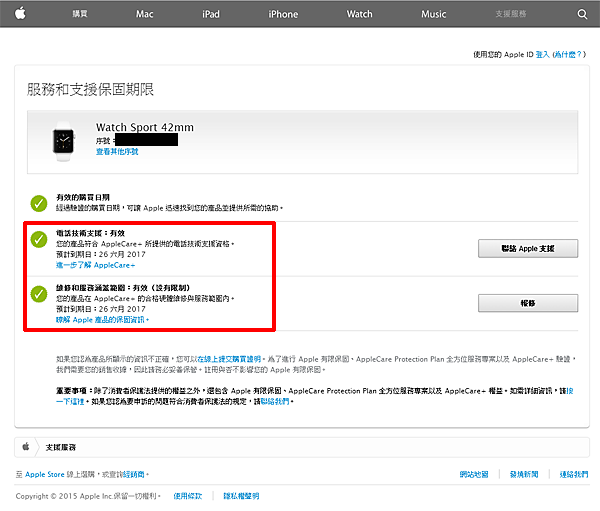Open the 支援服務 menu item
Image resolution: width=600 pixels, height=511 pixels.
(x=511, y=14)
